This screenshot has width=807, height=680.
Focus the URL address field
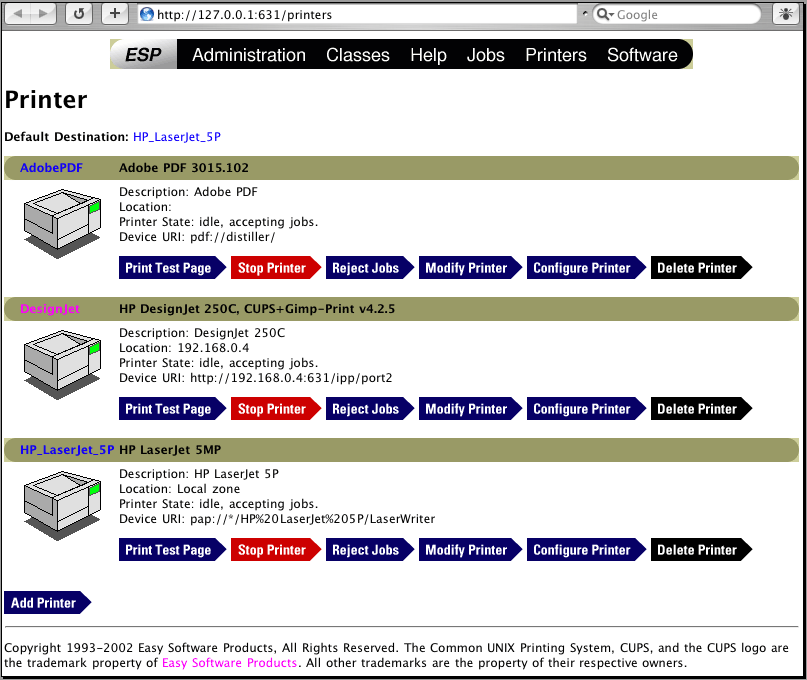pyautogui.click(x=358, y=14)
